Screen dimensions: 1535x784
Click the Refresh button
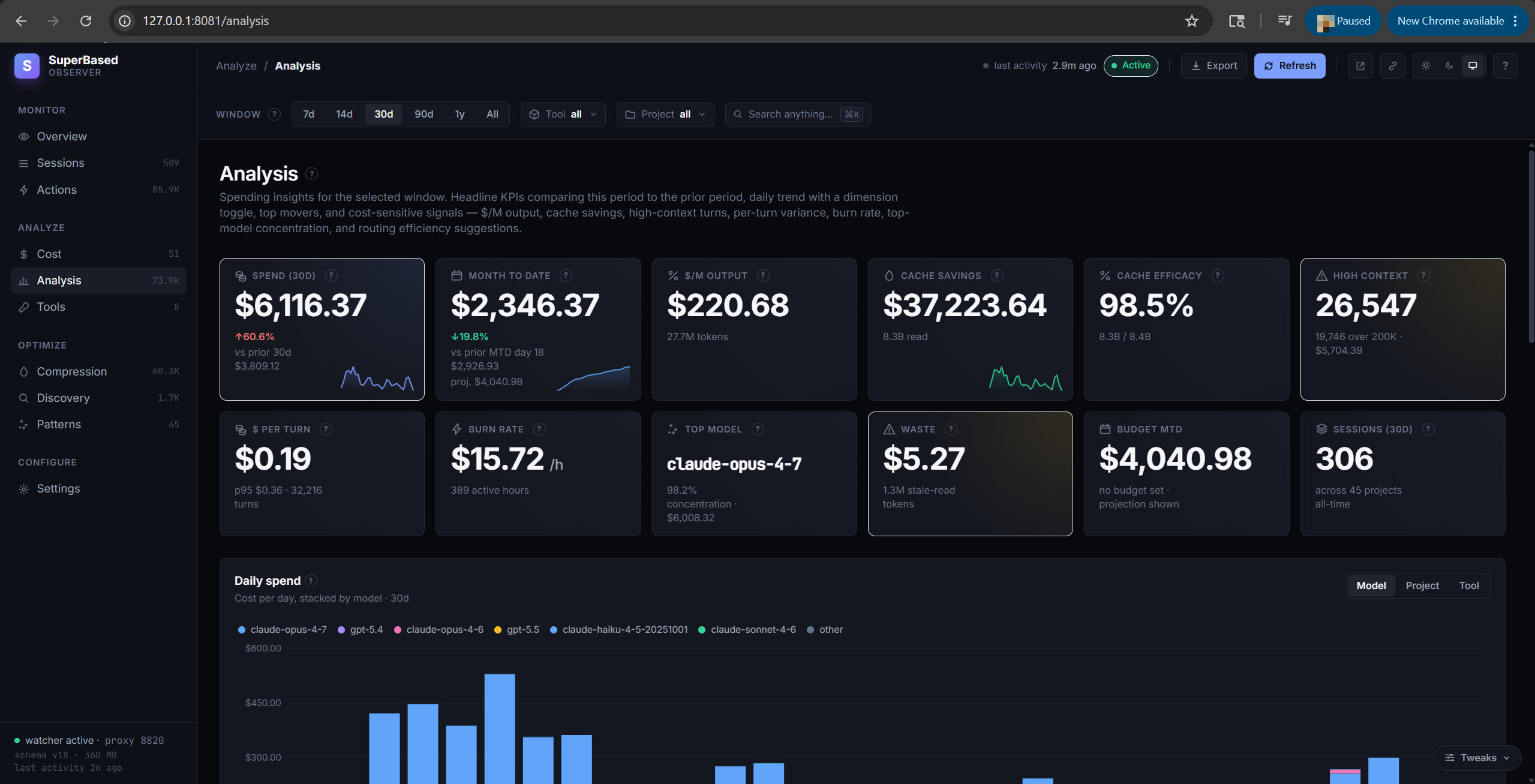tap(1290, 66)
